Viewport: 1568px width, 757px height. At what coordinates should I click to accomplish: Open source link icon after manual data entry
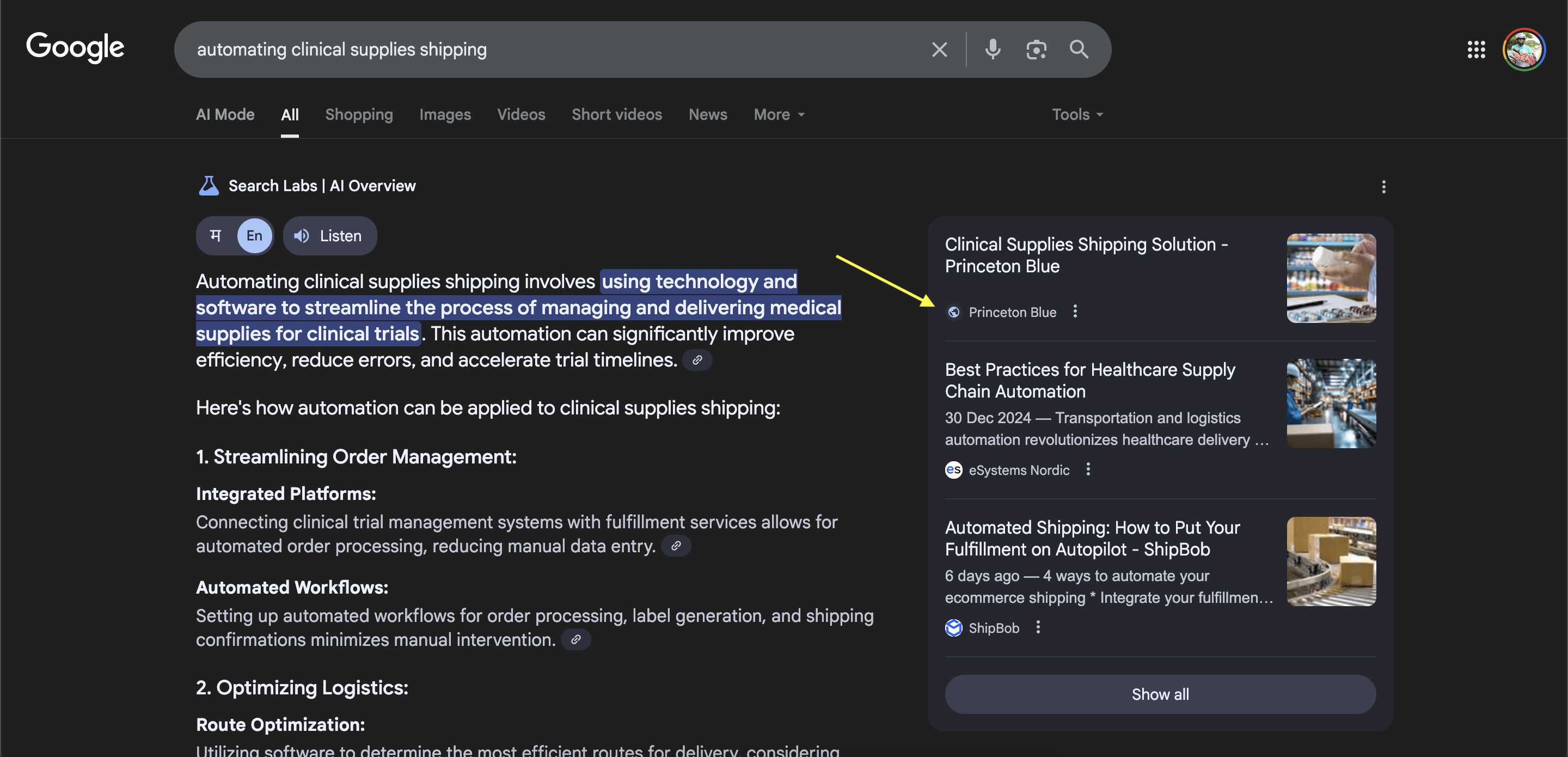(676, 546)
